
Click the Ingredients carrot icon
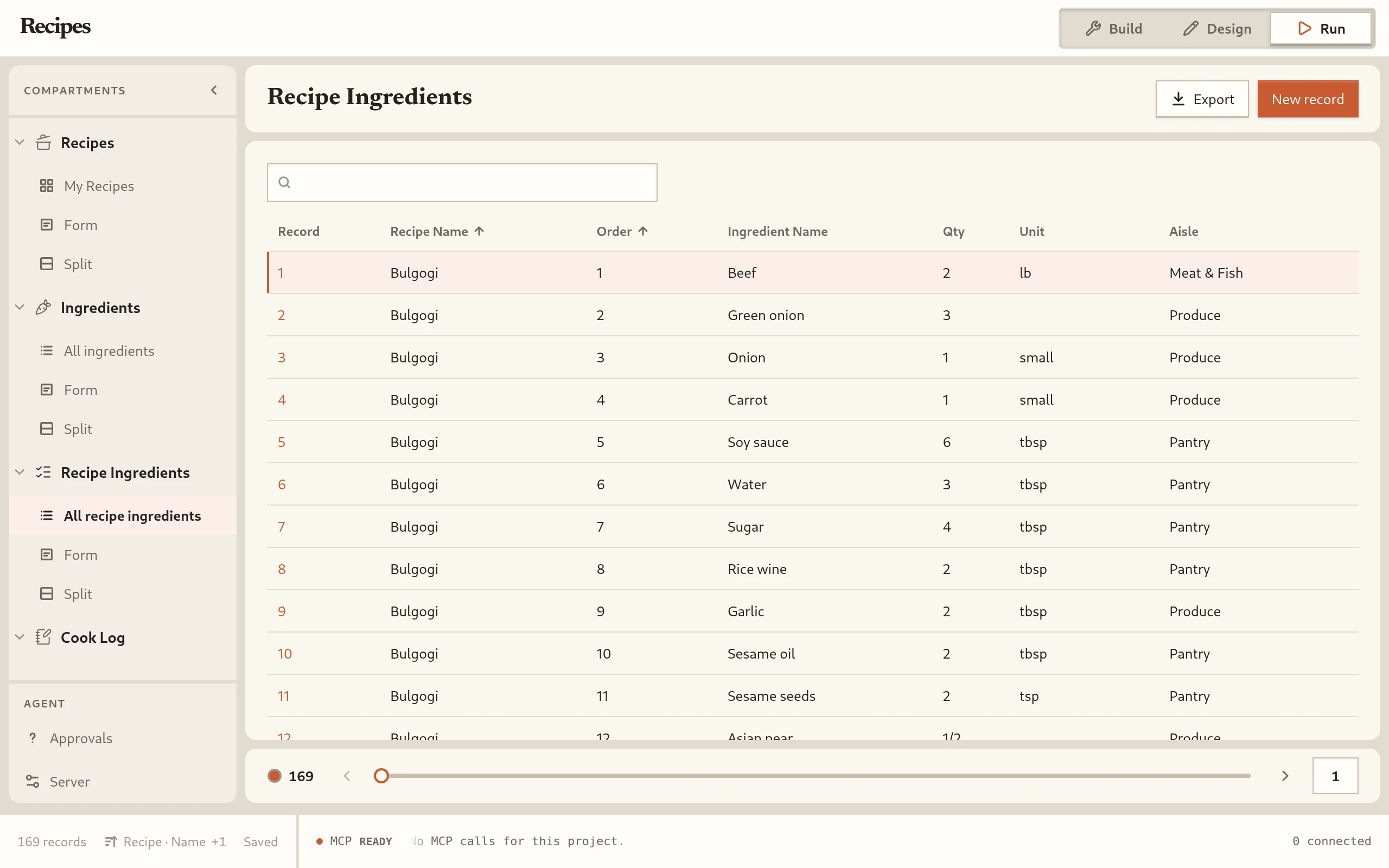tap(43, 308)
